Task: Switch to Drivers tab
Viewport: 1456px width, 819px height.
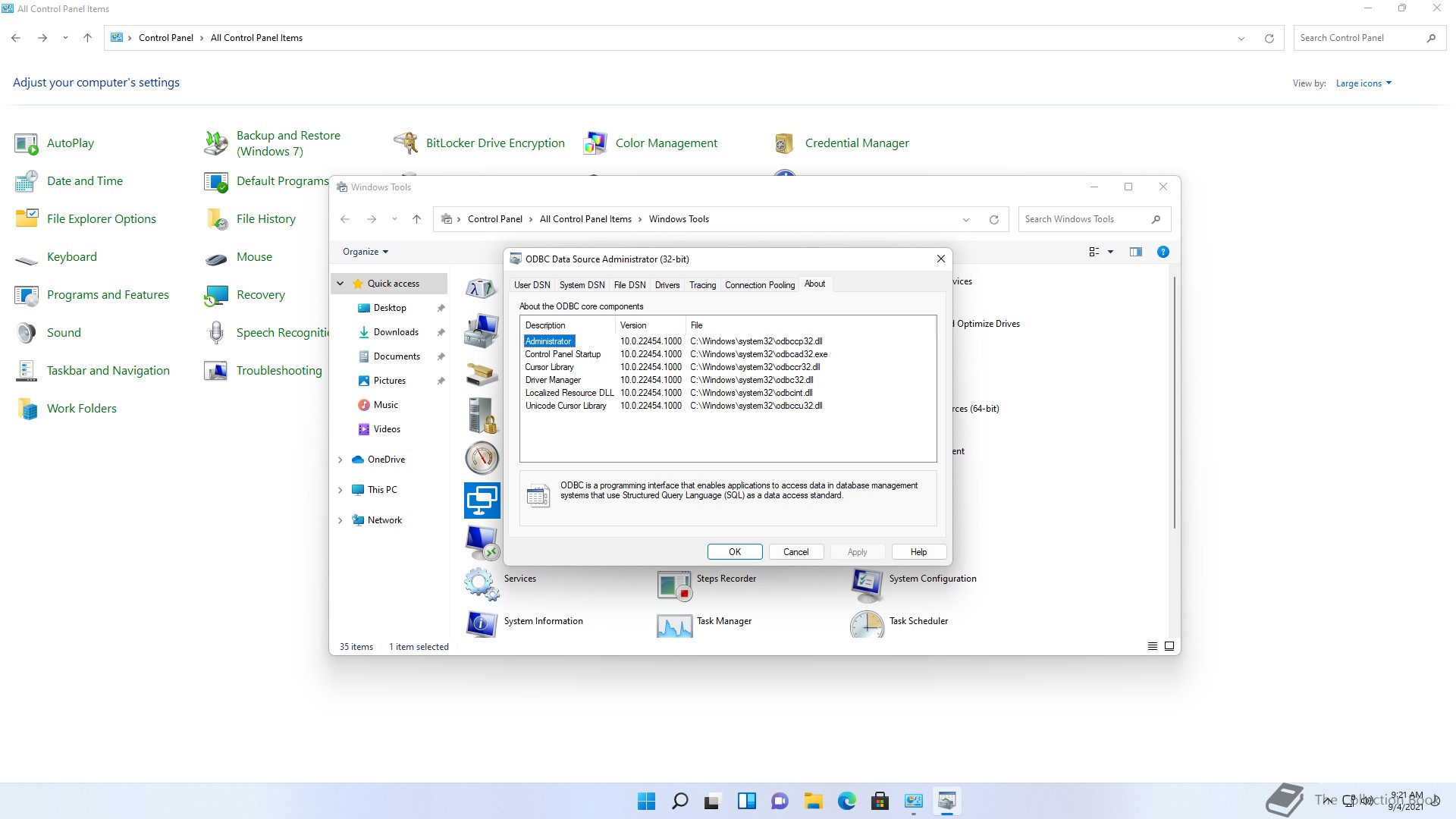Action: (667, 285)
